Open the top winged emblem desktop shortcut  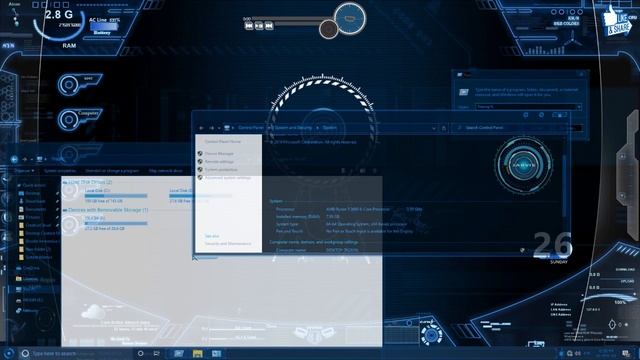point(79,84)
